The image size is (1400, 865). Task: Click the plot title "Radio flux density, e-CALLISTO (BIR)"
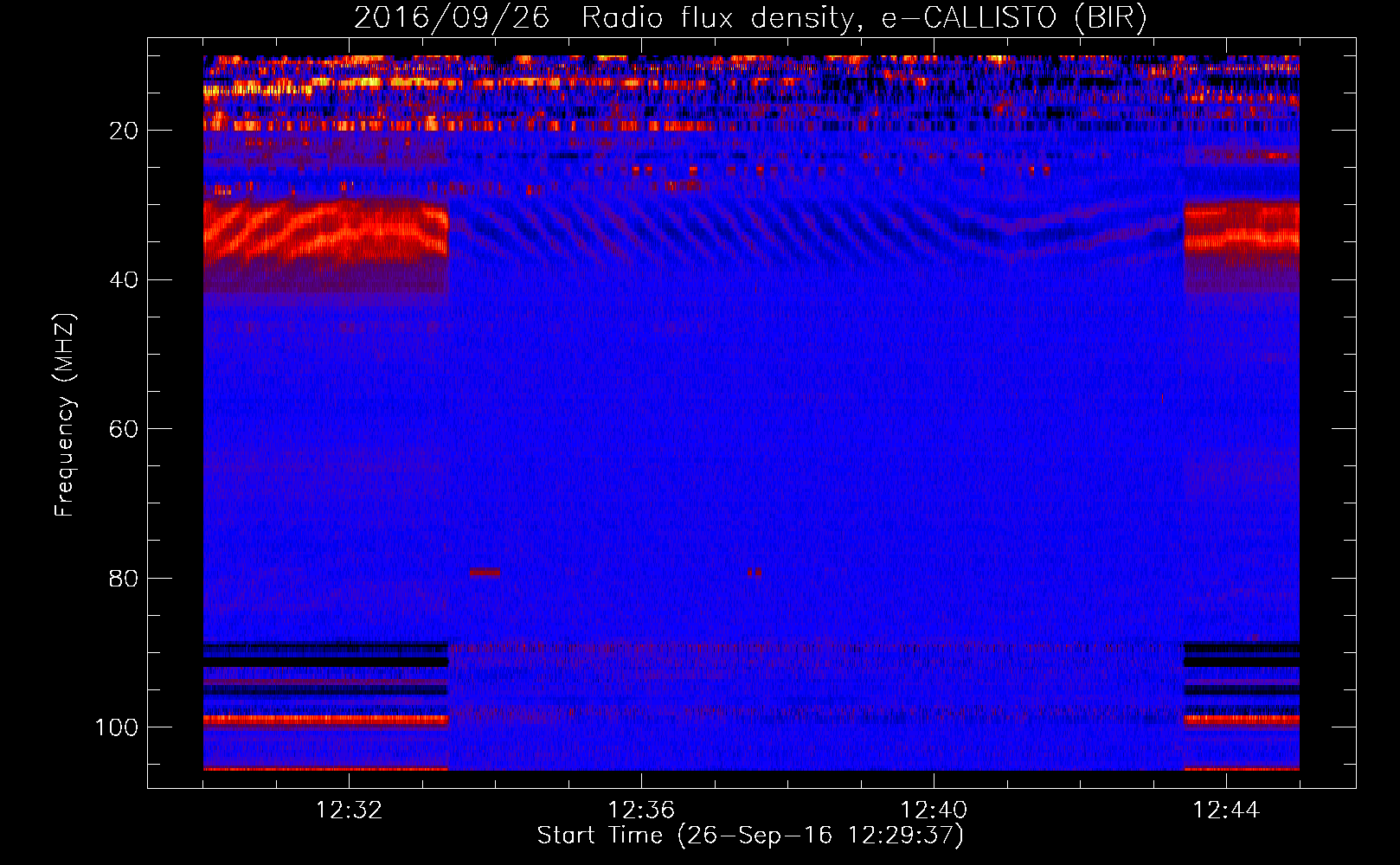864,18
